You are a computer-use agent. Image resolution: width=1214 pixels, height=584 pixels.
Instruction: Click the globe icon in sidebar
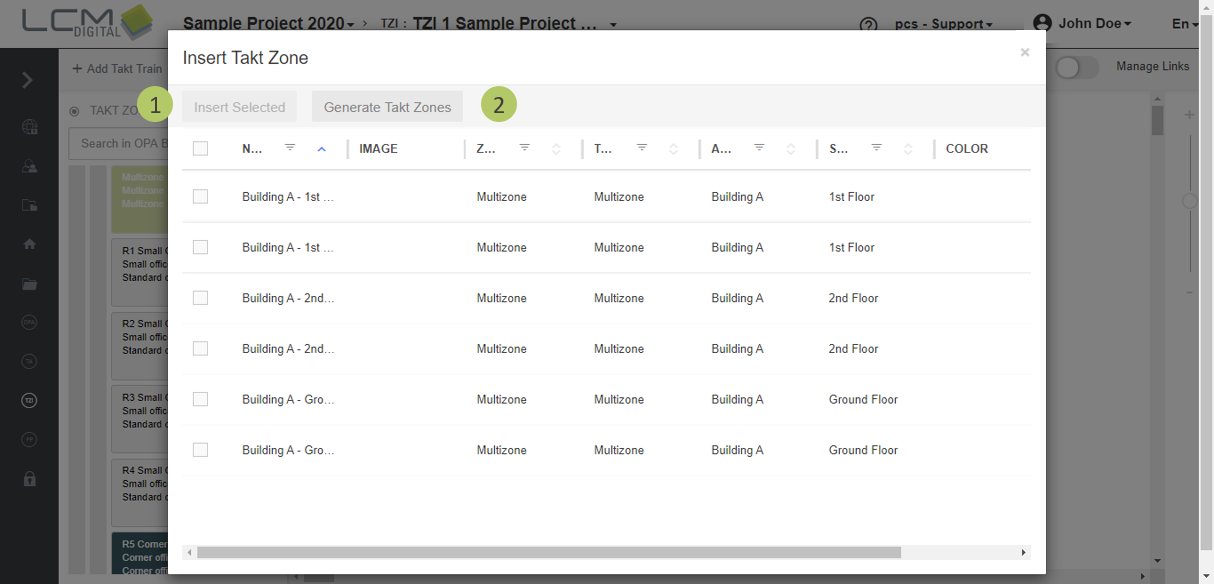pyautogui.click(x=29, y=127)
